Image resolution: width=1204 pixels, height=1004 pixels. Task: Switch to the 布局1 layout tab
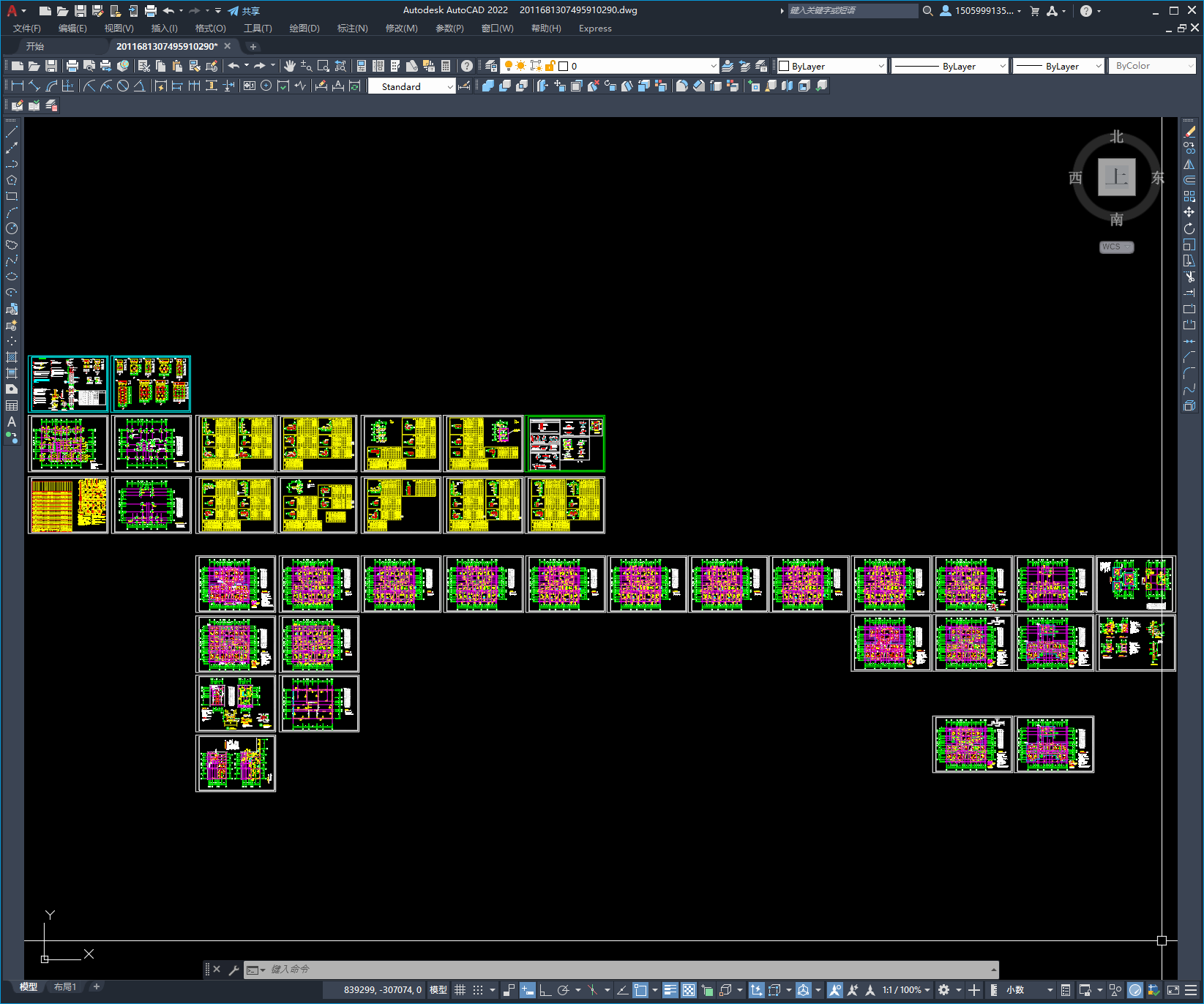coord(65,987)
